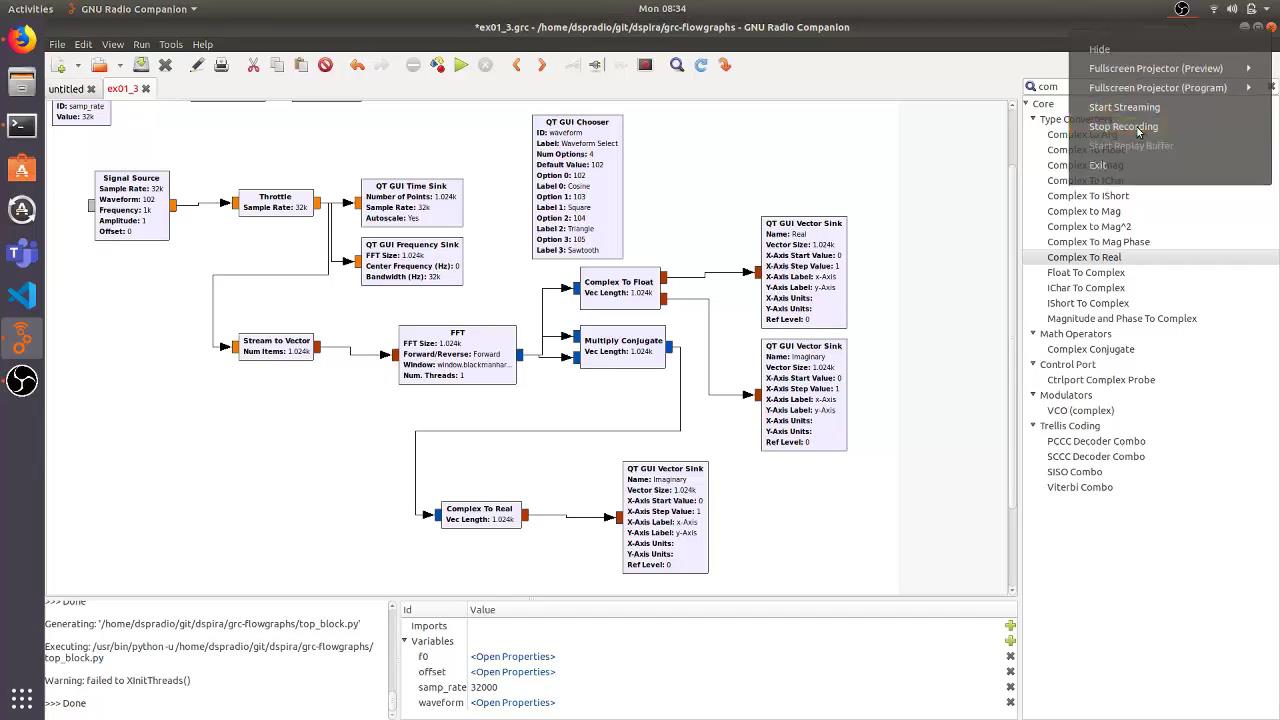This screenshot has height=720, width=1280.
Task: Collapse the Math Operators category
Action: (1033, 334)
